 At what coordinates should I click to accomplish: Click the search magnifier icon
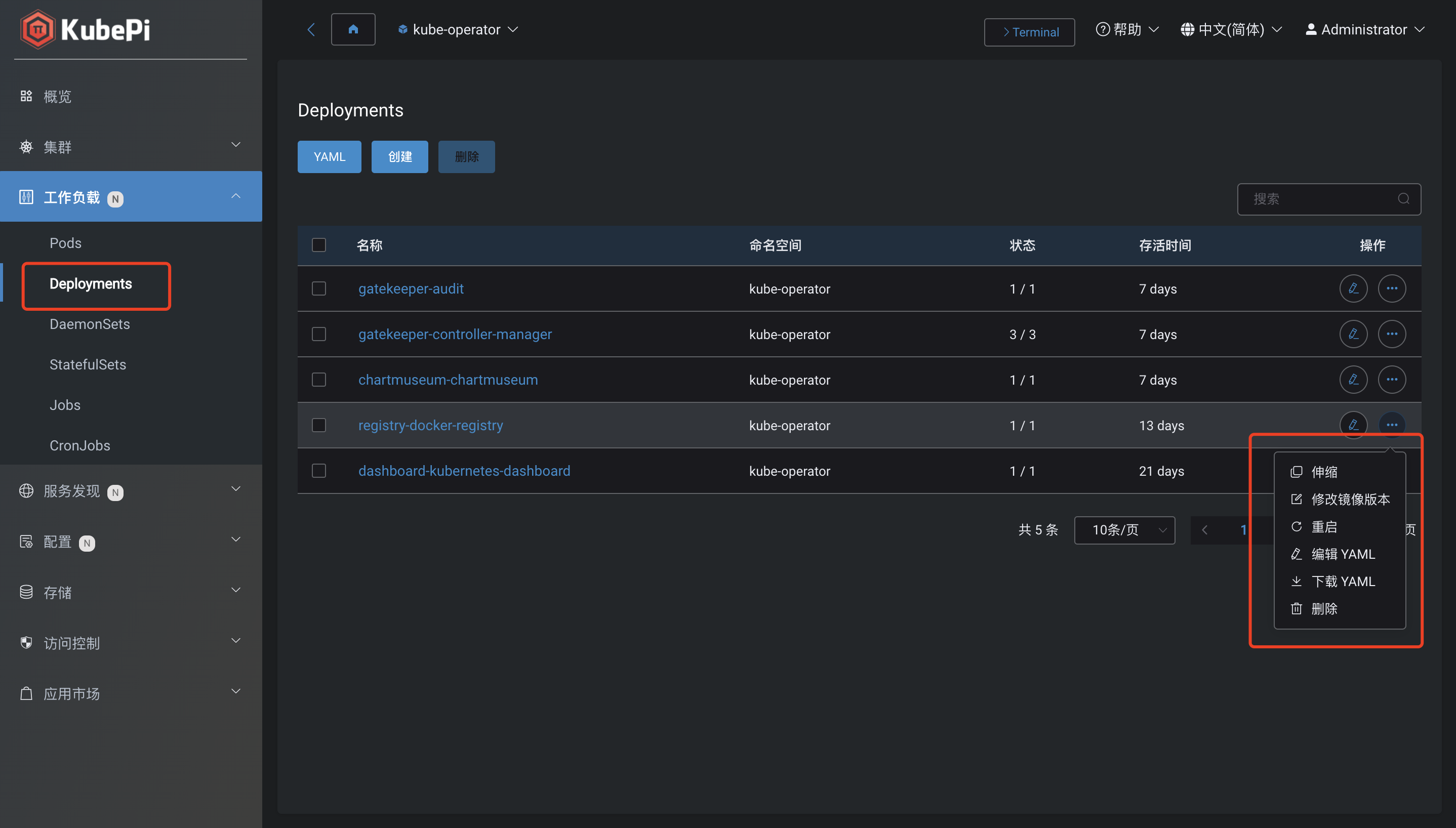pos(1403,198)
